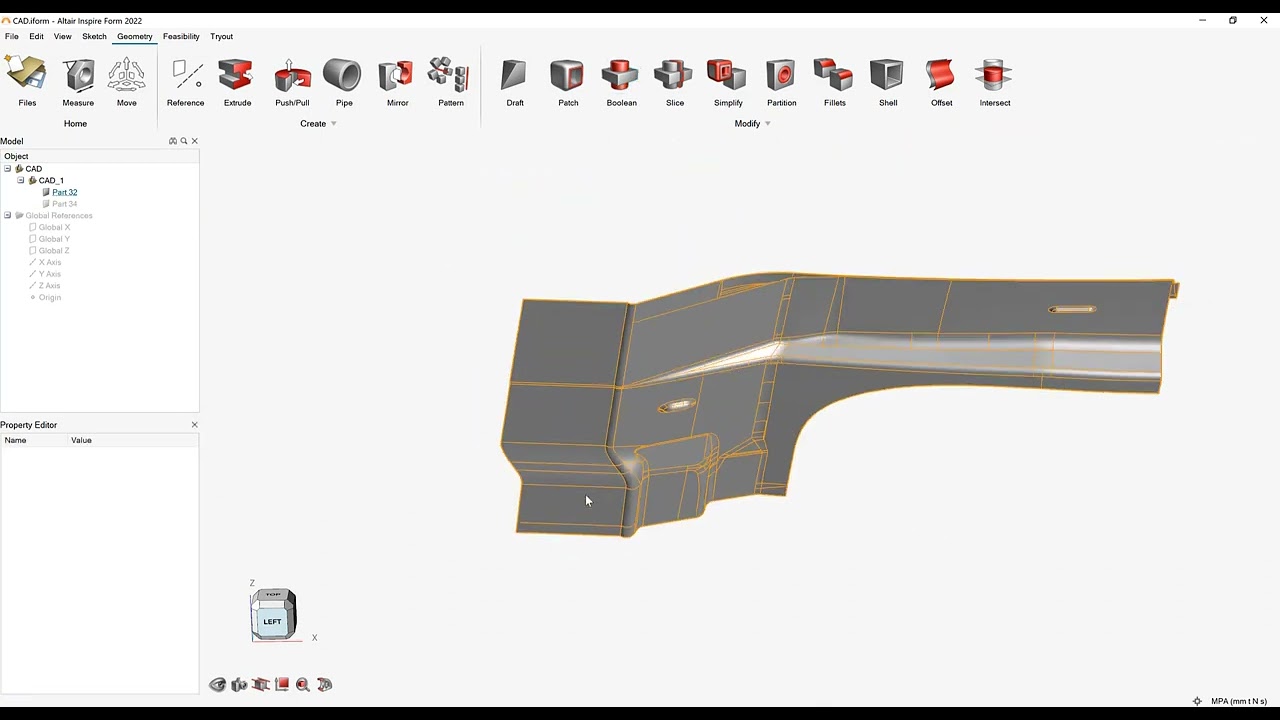The height and width of the screenshot is (720, 1280).
Task: Click the camera view icon in view toolbar
Action: 239,685
